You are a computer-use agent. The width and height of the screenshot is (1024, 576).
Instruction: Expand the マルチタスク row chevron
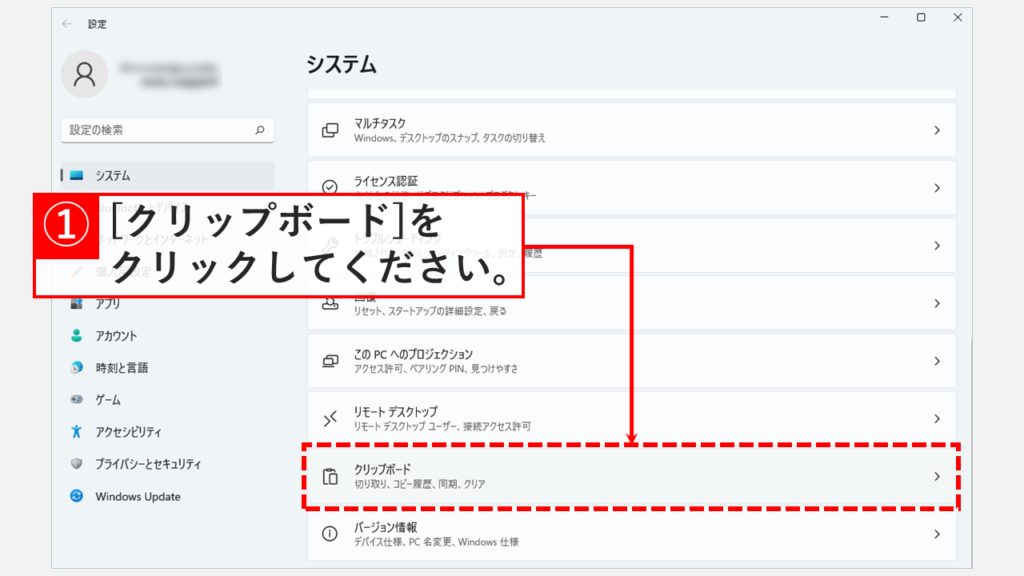(x=936, y=130)
